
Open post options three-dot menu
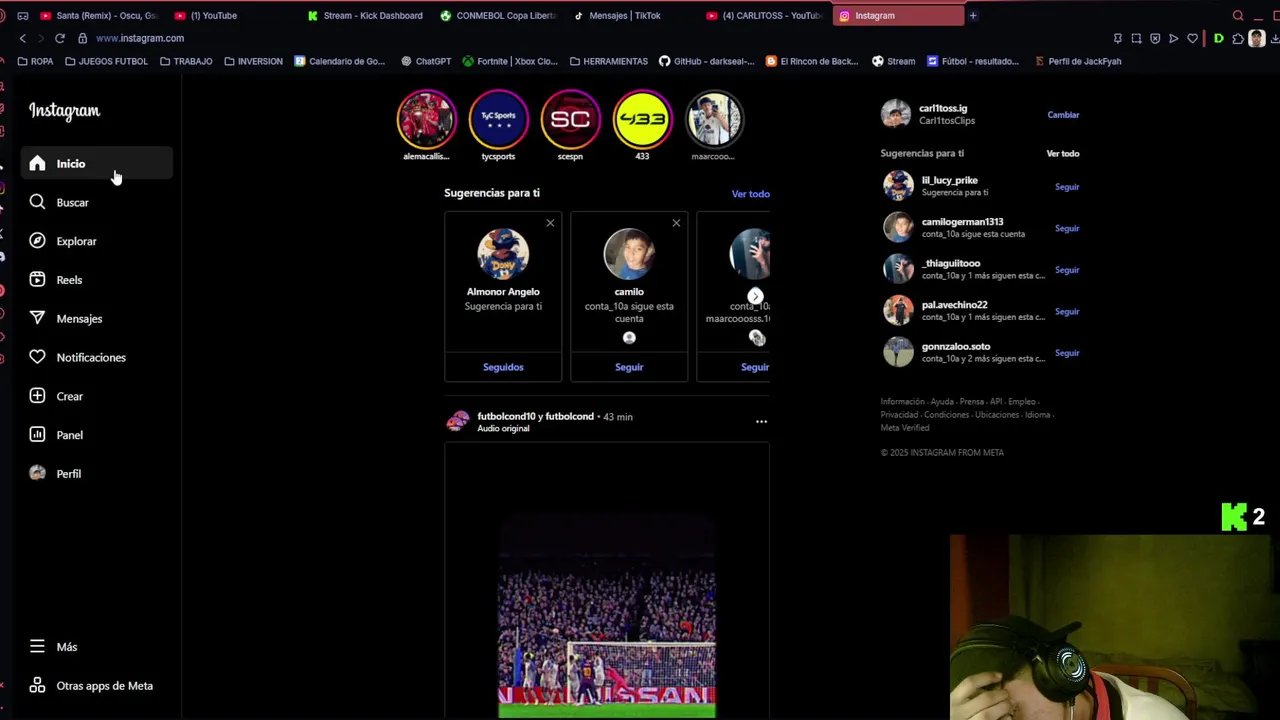pos(761,422)
